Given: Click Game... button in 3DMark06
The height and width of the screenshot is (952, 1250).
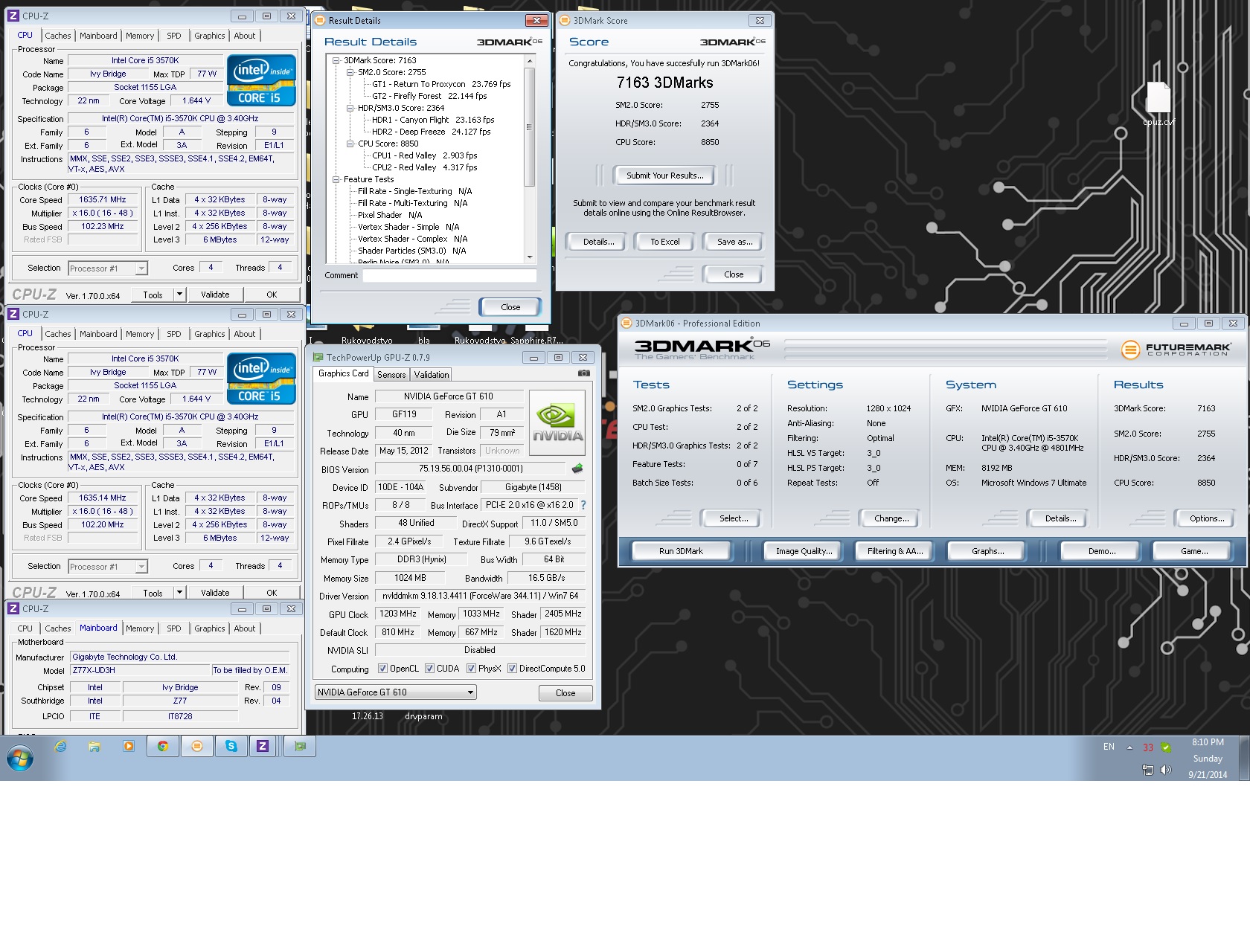Looking at the screenshot, I should click(x=1193, y=551).
